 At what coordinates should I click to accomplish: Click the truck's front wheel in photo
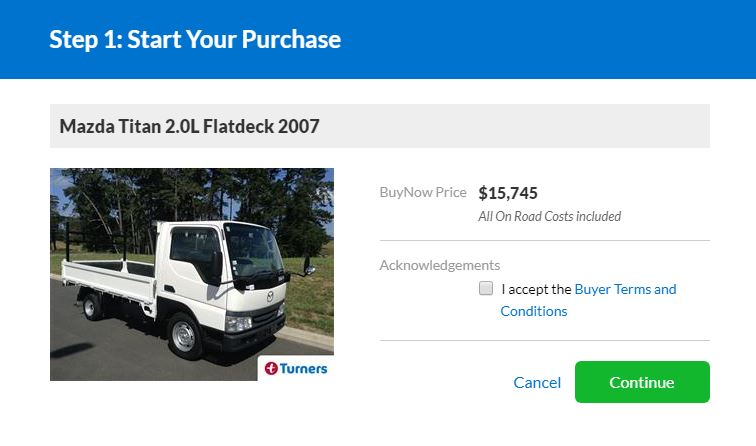pyautogui.click(x=184, y=336)
